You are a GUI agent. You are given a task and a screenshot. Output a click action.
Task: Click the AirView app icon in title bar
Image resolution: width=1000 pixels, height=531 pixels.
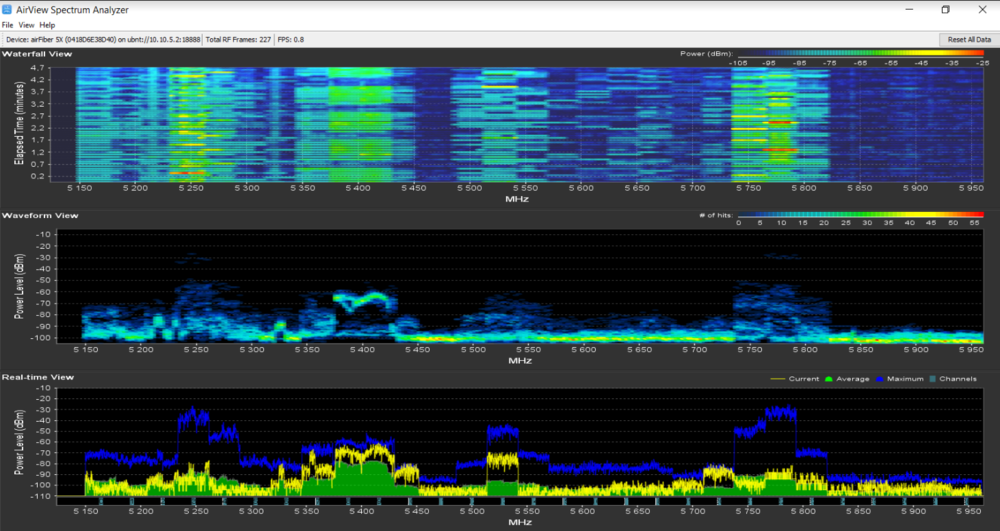(x=8, y=8)
